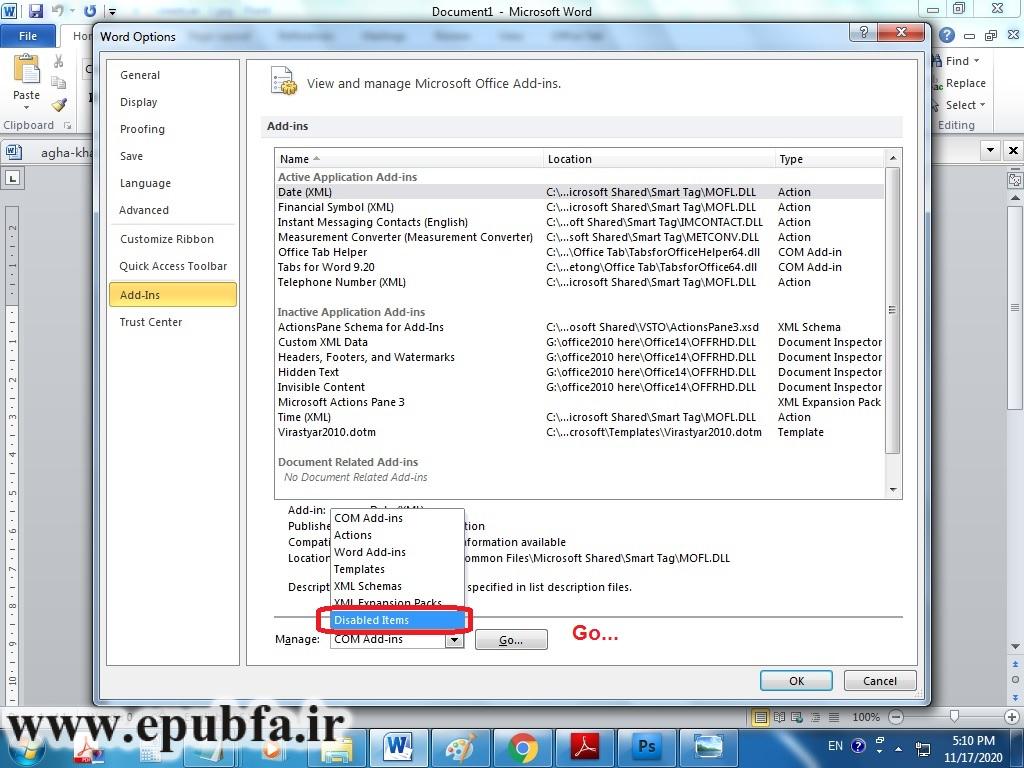Click the Adobe Reader taskbar icon
1024x768 pixels.
pyautogui.click(x=584, y=747)
